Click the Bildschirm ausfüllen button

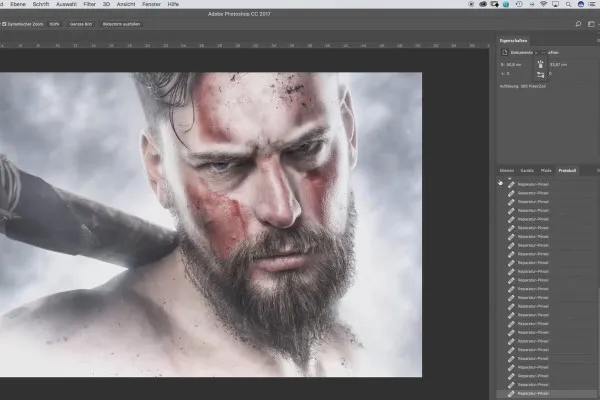tap(121, 24)
